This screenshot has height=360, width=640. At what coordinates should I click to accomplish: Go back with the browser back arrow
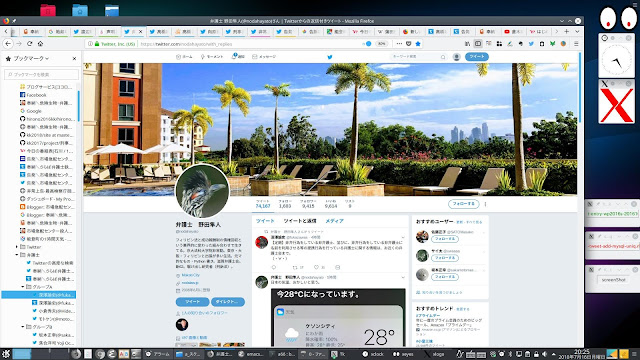(x=8, y=44)
